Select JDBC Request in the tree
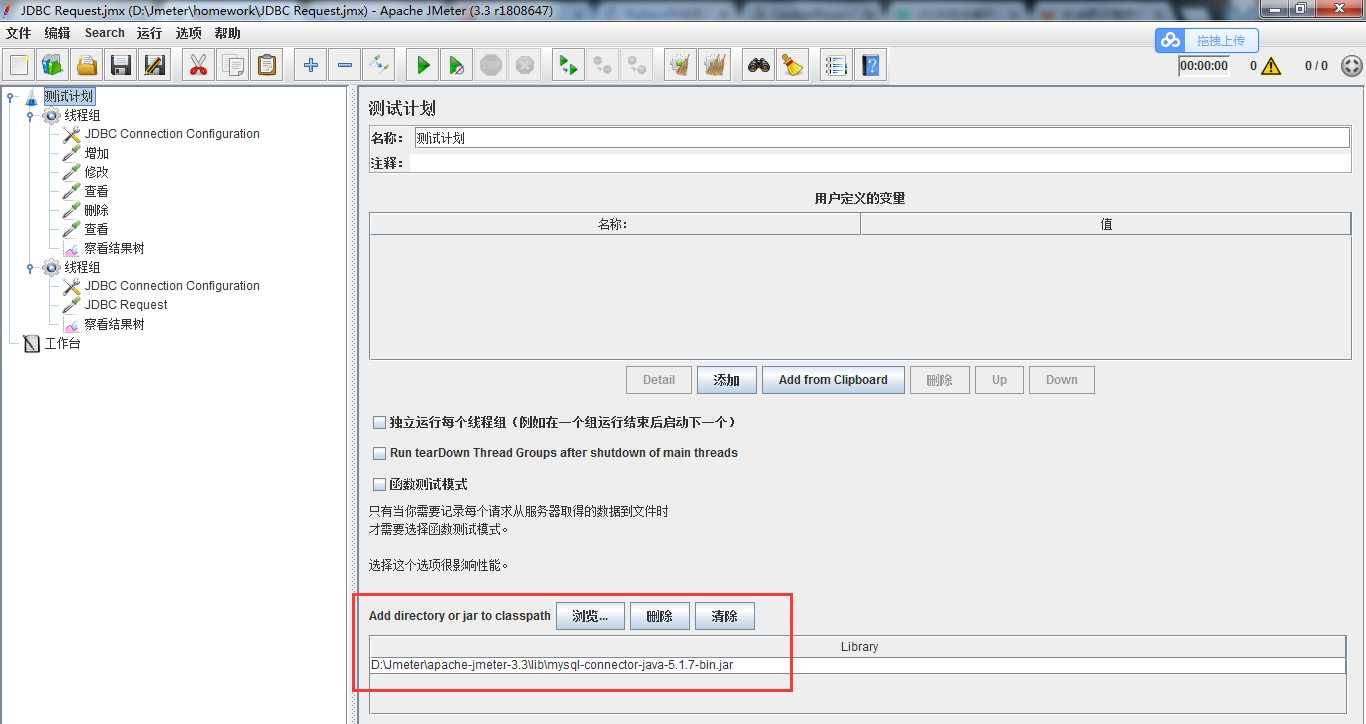This screenshot has height=724, width=1366. coord(126,305)
